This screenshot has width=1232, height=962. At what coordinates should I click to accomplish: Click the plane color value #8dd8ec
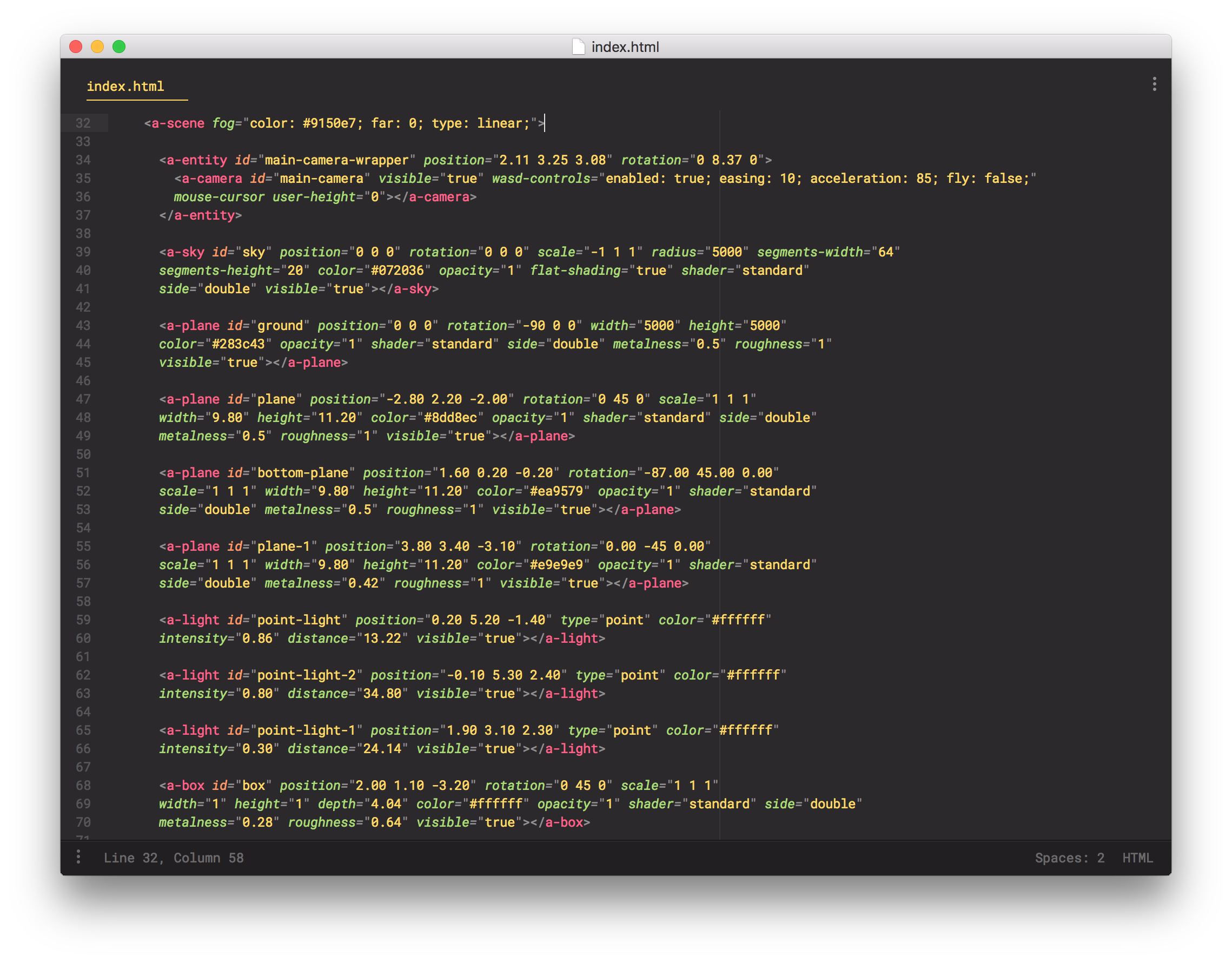[x=450, y=418]
